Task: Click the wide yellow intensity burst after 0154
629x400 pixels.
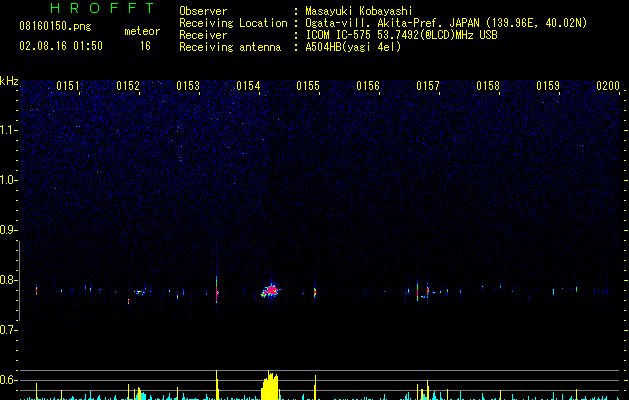Action: tap(270, 386)
